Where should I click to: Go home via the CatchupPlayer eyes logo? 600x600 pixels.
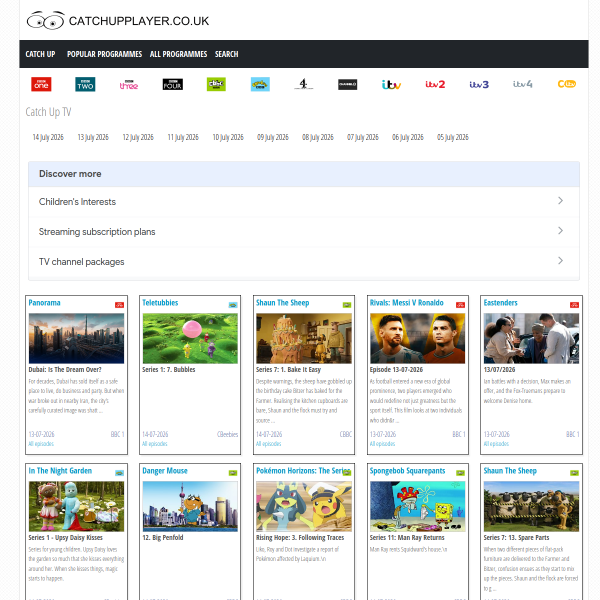click(46, 21)
